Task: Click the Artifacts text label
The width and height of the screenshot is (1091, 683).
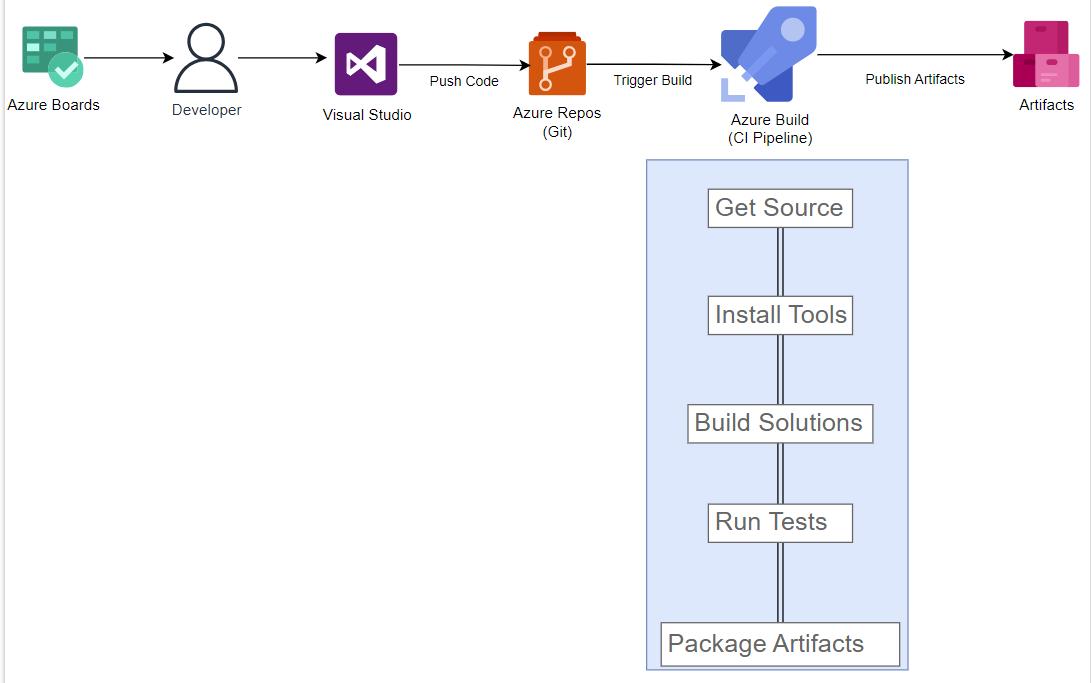Action: [x=1047, y=105]
